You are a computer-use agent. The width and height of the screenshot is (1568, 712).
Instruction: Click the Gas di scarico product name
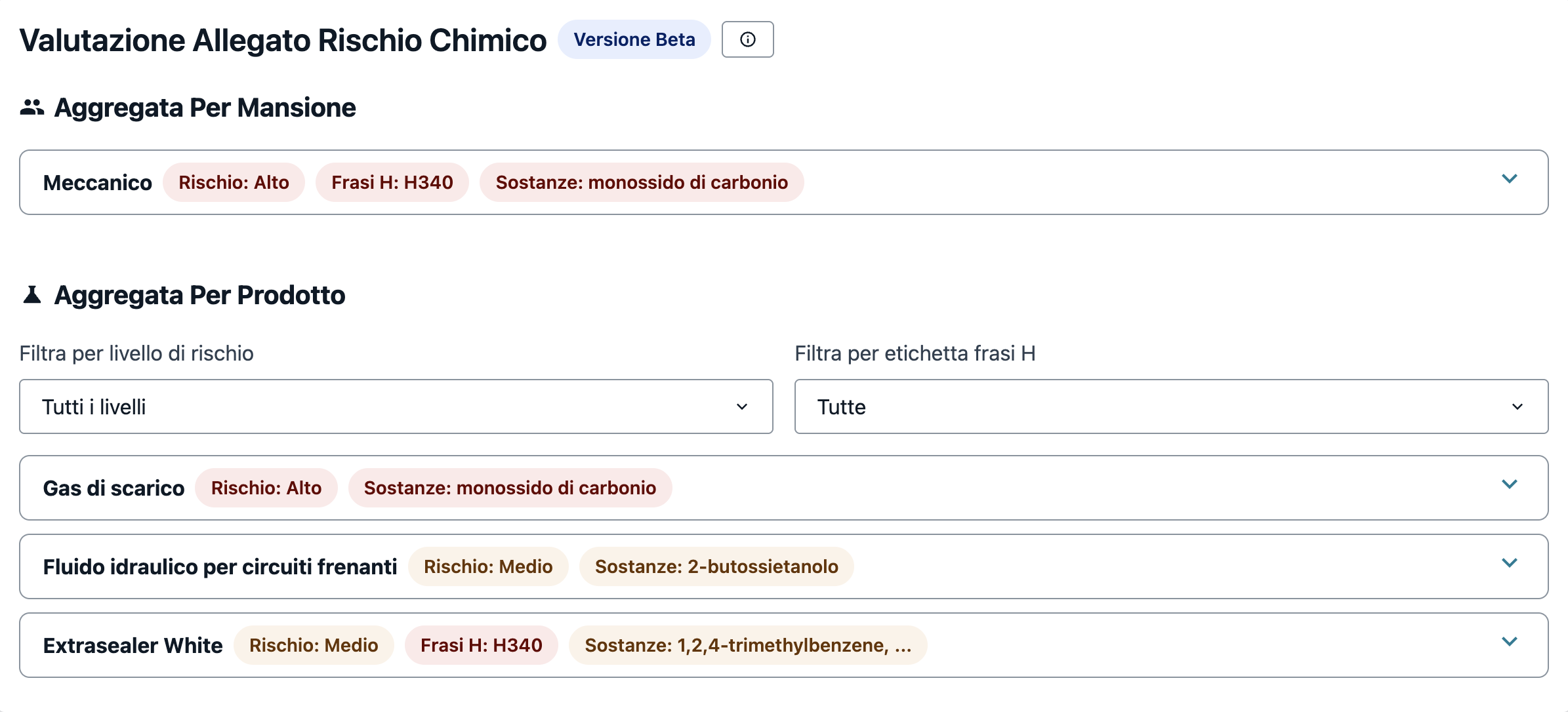coord(113,488)
